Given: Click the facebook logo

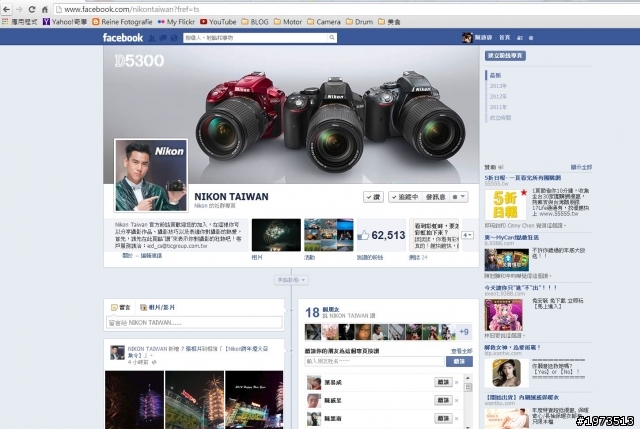Looking at the screenshot, I should tap(122, 38).
